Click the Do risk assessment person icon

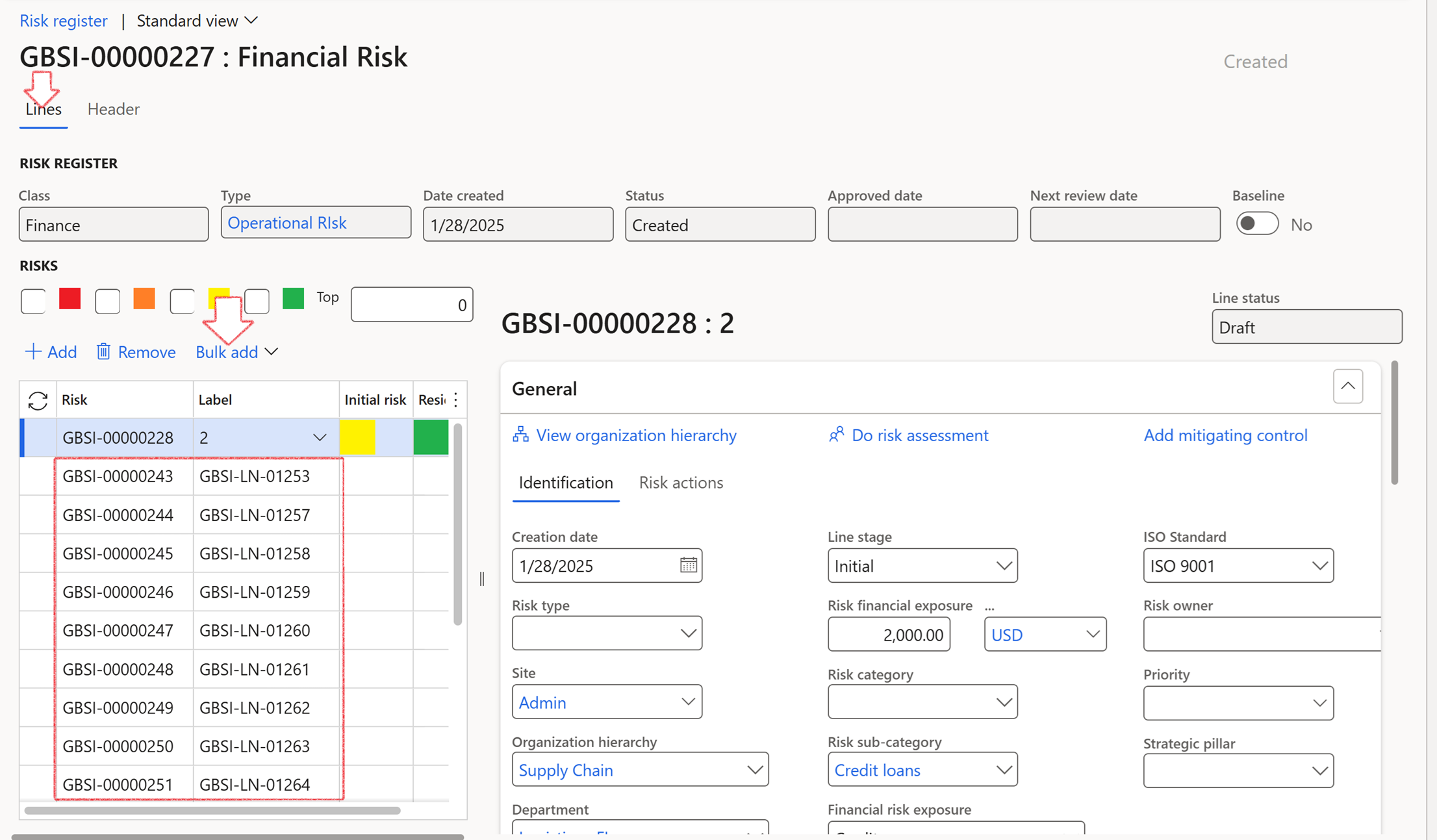click(x=836, y=435)
